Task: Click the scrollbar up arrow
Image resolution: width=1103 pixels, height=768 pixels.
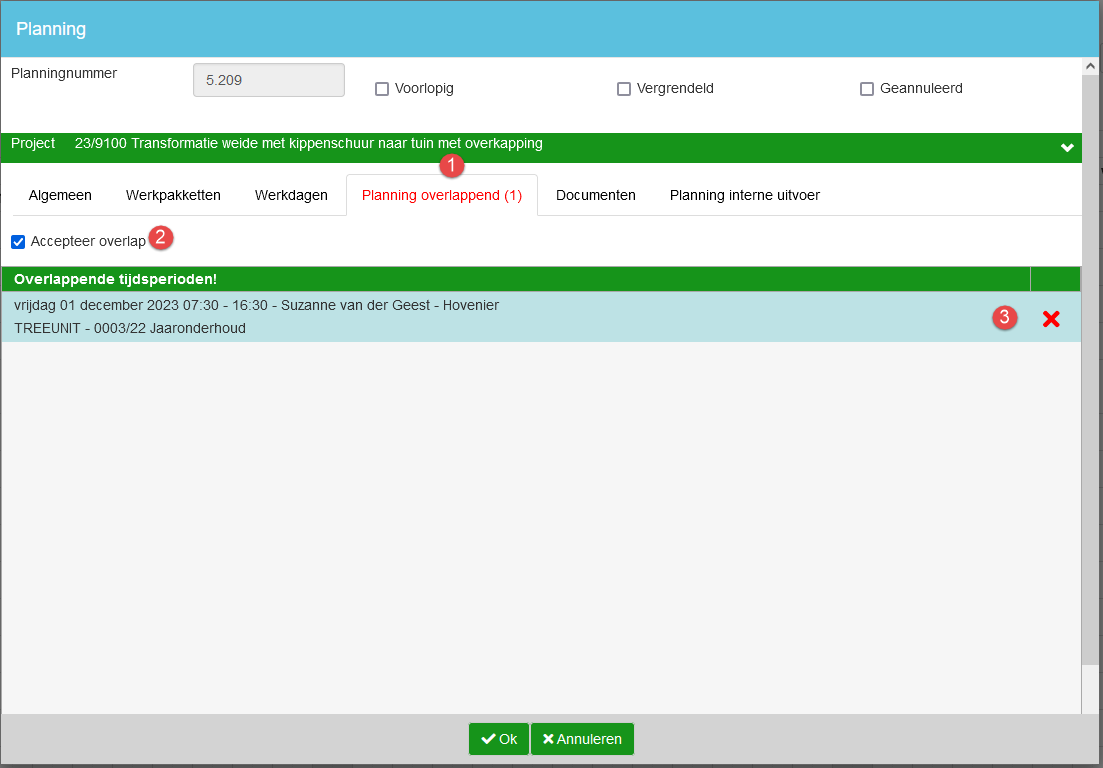Action: click(1091, 66)
